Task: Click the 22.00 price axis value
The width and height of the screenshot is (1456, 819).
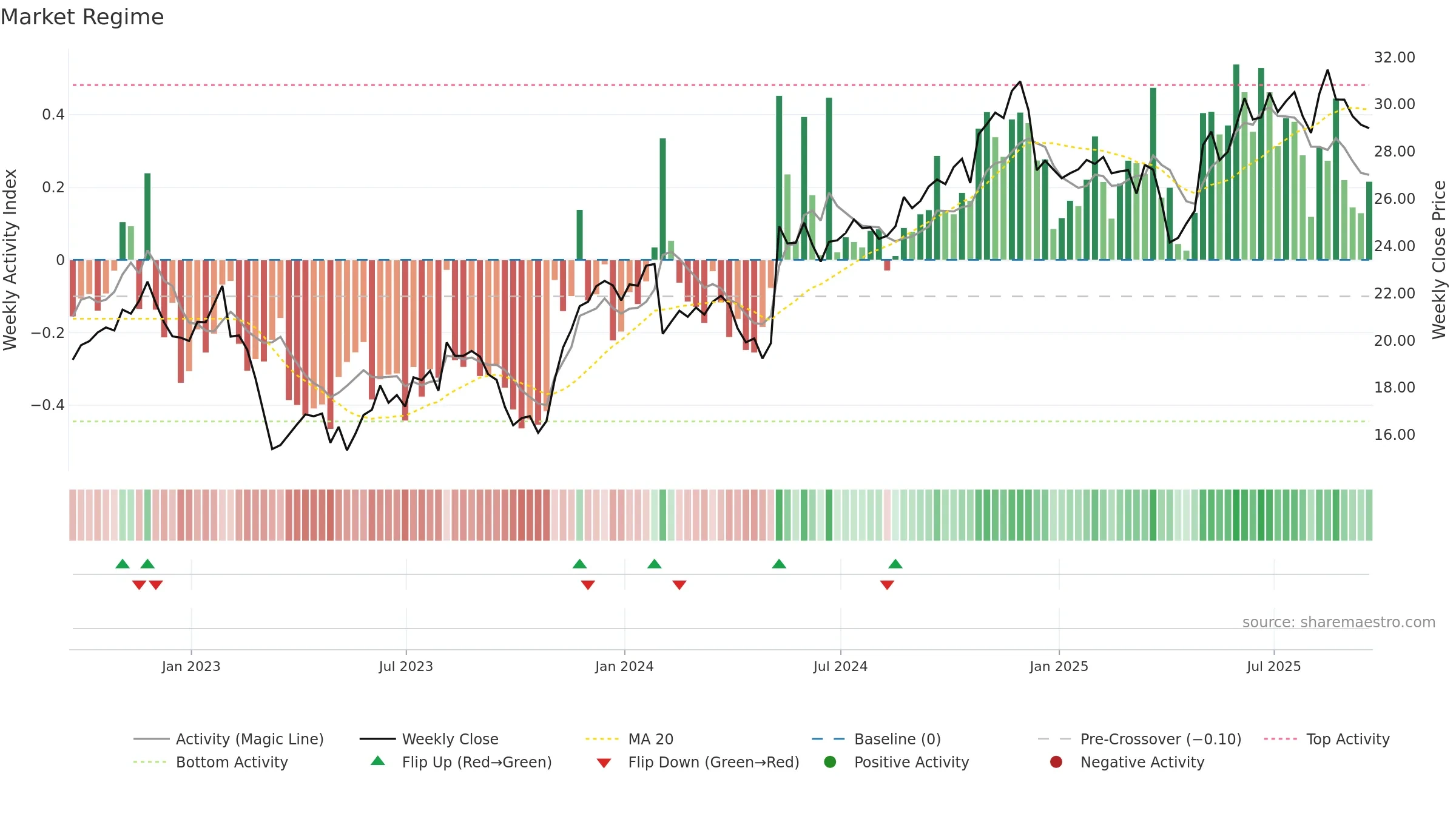Action: (x=1395, y=294)
